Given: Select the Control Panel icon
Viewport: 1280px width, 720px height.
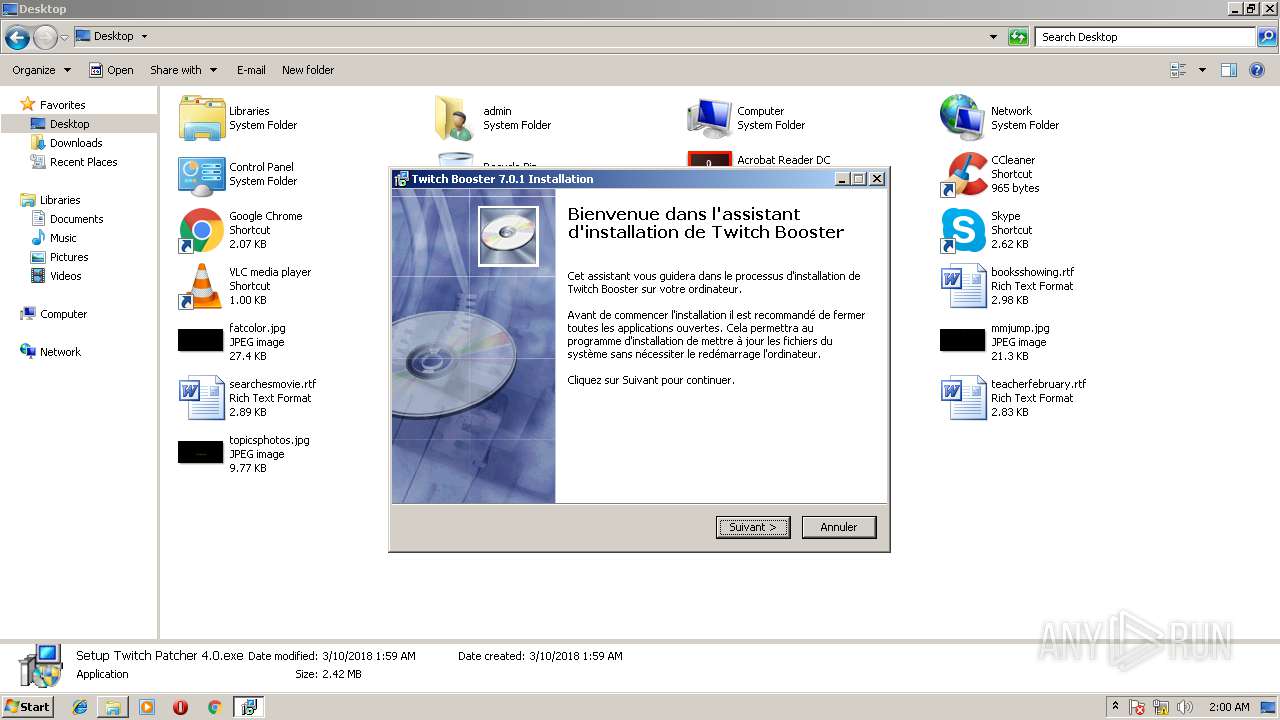Looking at the screenshot, I should pyautogui.click(x=202, y=175).
